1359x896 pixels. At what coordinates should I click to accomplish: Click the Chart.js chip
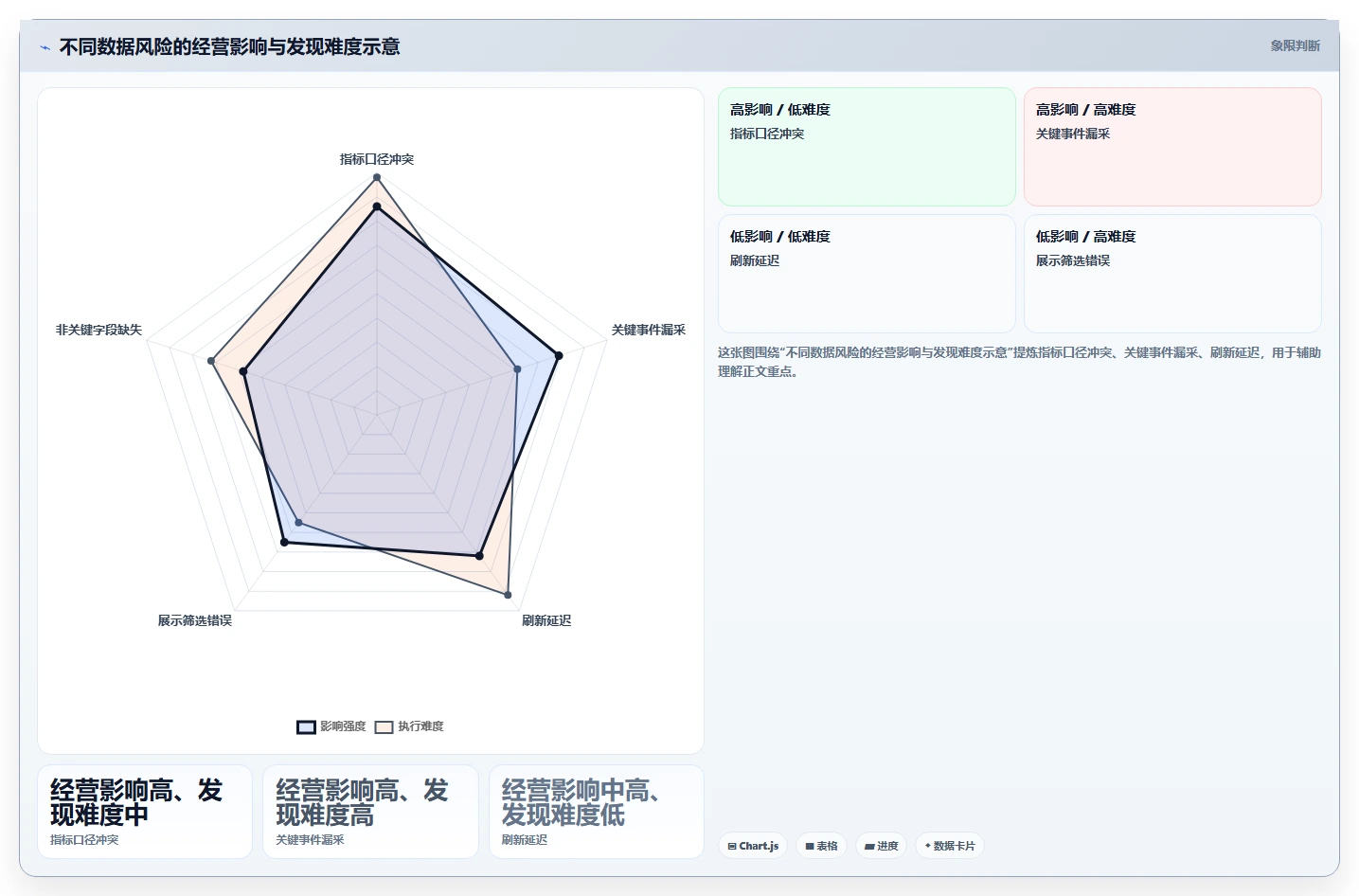pos(753,846)
